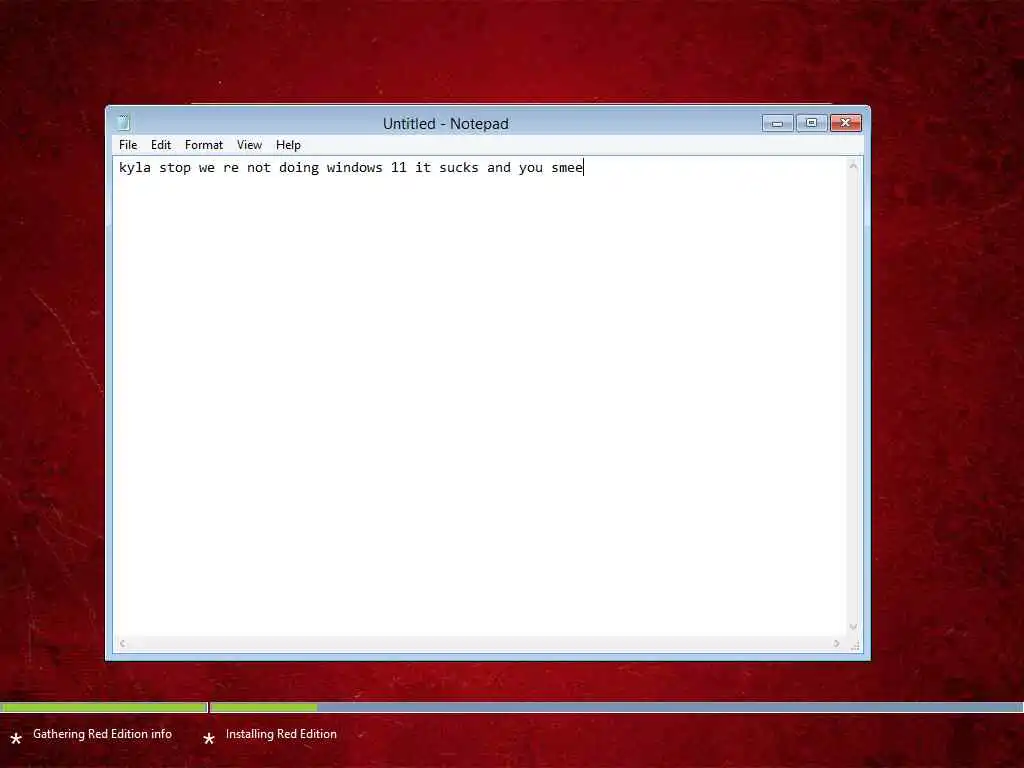
Task: Click the "Gathering Red Edition info" label
Action: click(x=103, y=734)
